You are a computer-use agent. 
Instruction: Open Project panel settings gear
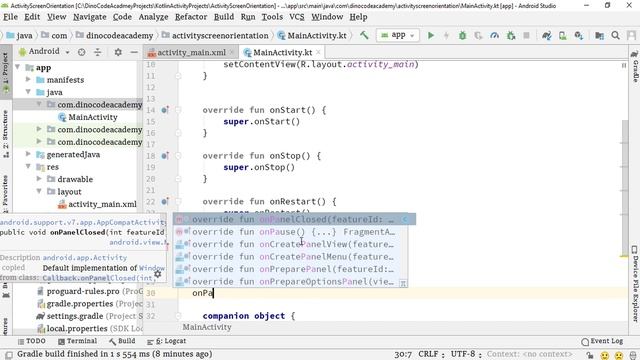click(118, 52)
